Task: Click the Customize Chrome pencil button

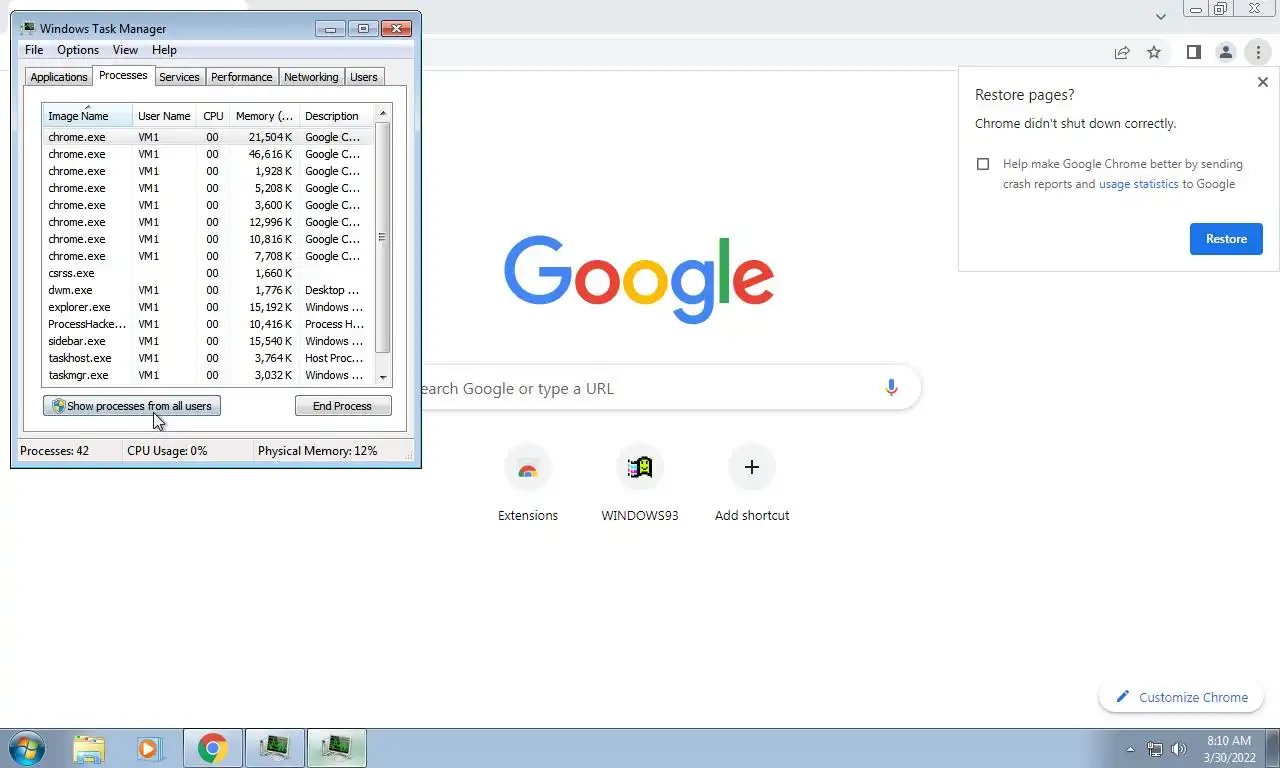Action: click(x=1181, y=697)
